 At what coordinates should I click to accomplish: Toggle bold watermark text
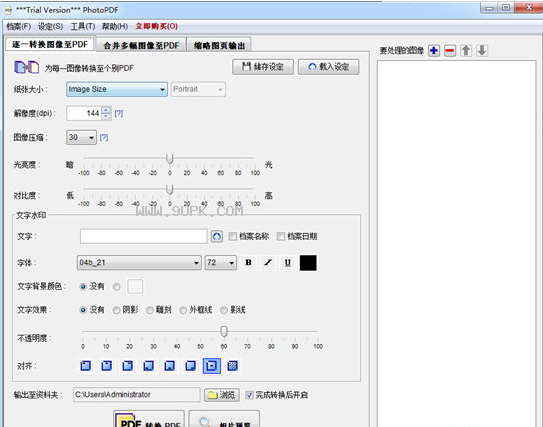tap(248, 263)
